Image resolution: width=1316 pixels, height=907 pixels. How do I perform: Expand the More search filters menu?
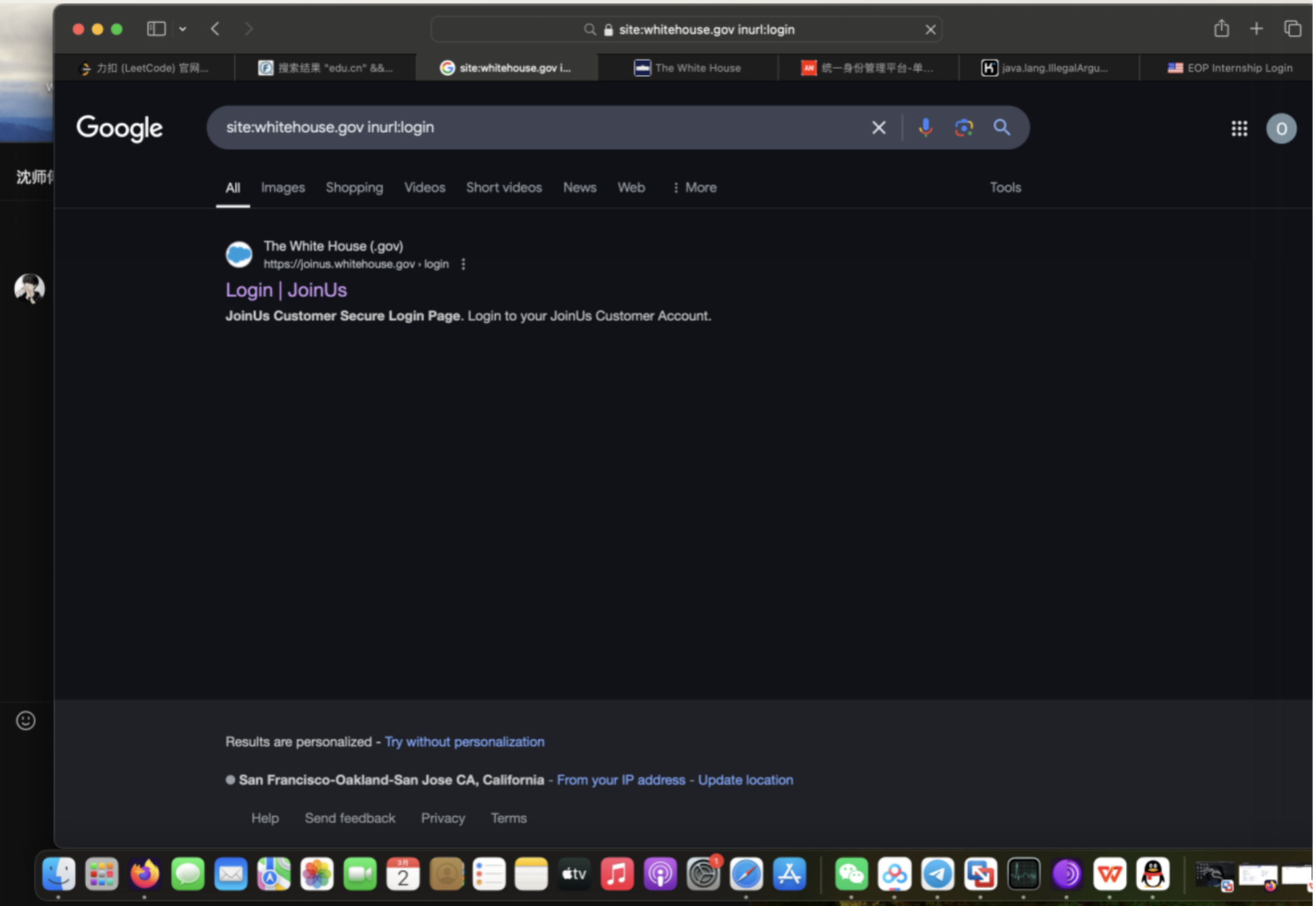pyautogui.click(x=695, y=187)
